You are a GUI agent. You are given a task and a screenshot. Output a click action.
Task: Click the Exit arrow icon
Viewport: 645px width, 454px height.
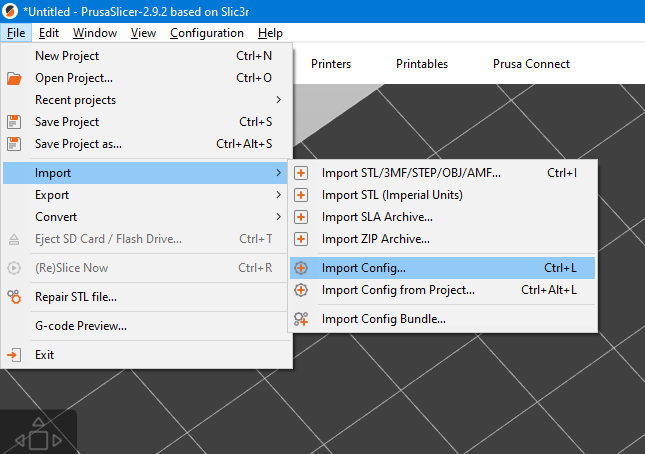coord(14,355)
